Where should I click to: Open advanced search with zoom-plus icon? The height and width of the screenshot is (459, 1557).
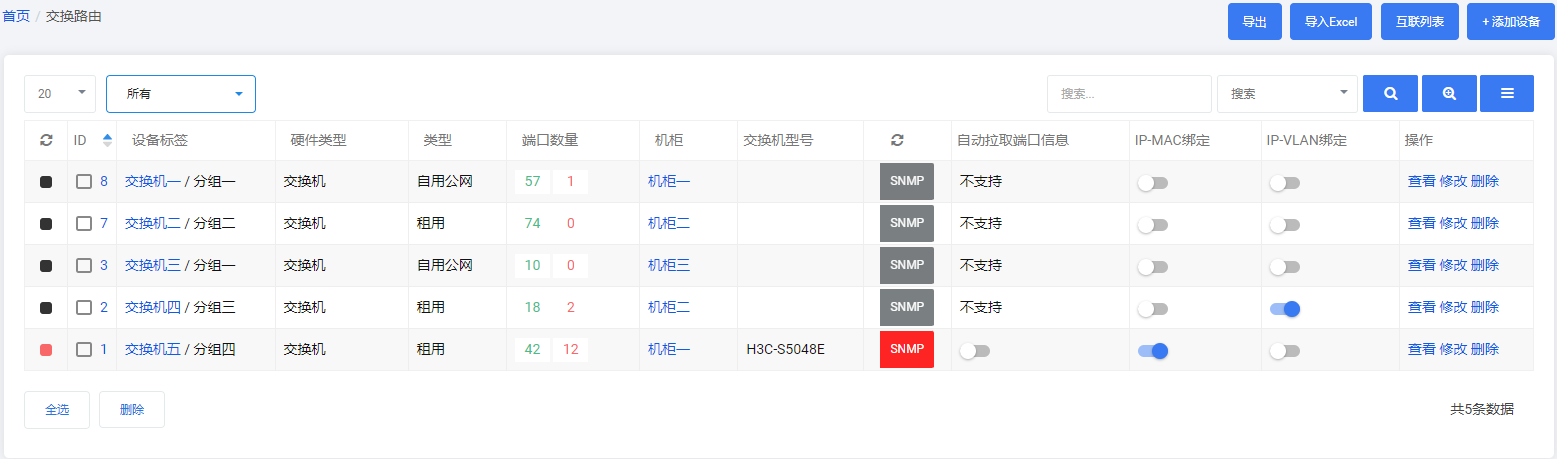1449,93
